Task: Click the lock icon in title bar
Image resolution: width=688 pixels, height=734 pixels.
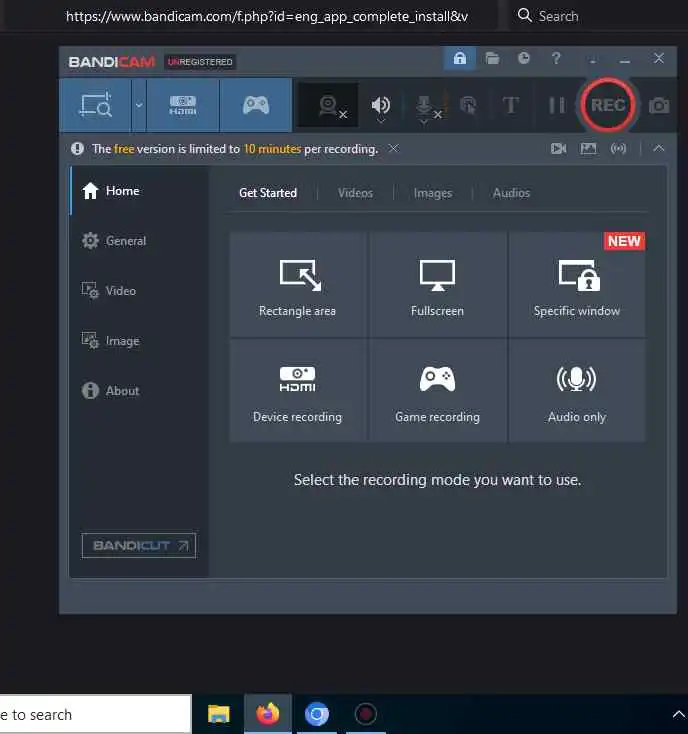Action: point(460,59)
